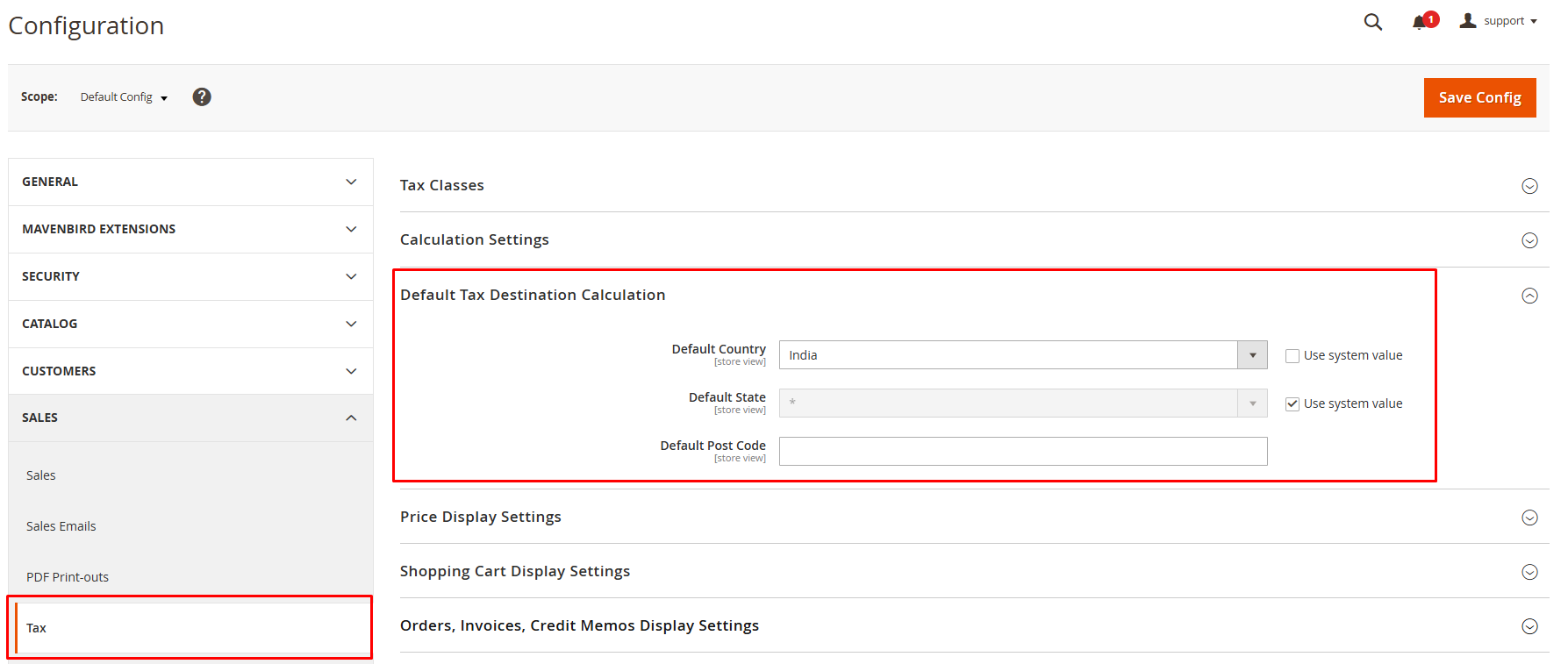The height and width of the screenshot is (664, 1568).
Task: Open the Default State dropdown
Action: (1023, 403)
